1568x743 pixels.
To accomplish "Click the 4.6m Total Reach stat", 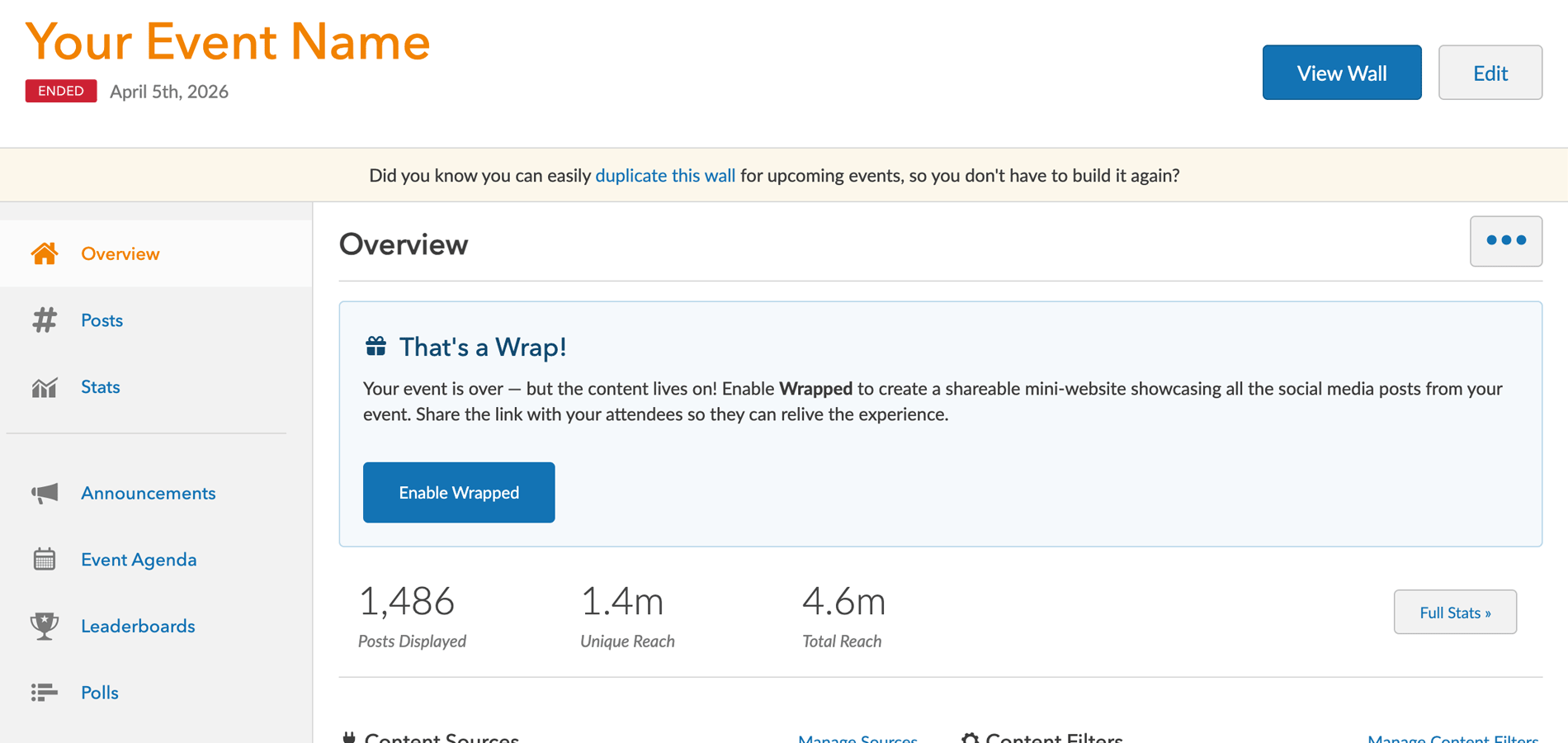I will (843, 602).
